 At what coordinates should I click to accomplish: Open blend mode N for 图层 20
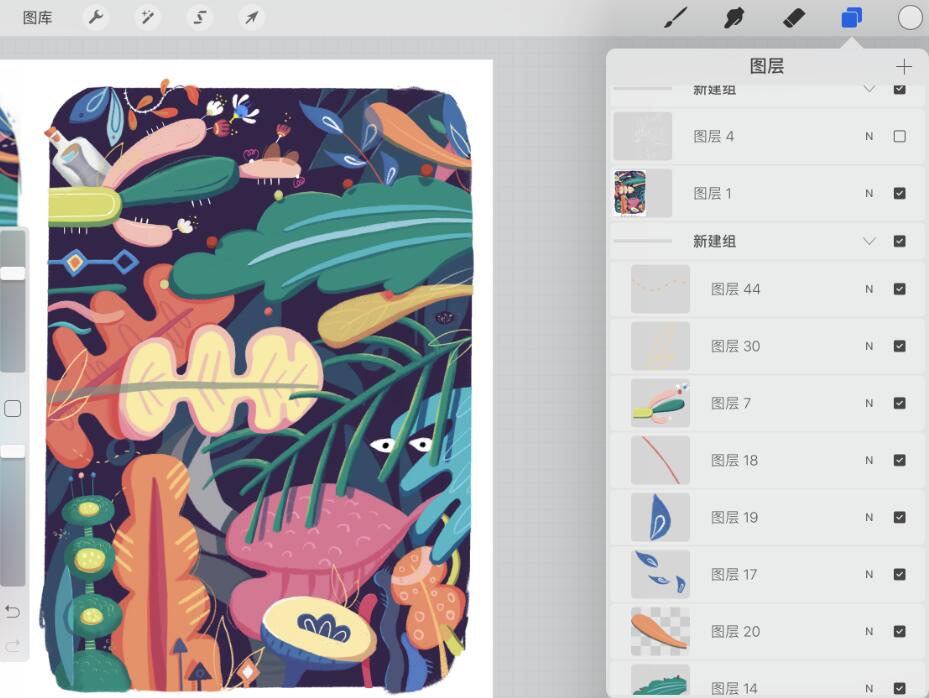click(869, 632)
